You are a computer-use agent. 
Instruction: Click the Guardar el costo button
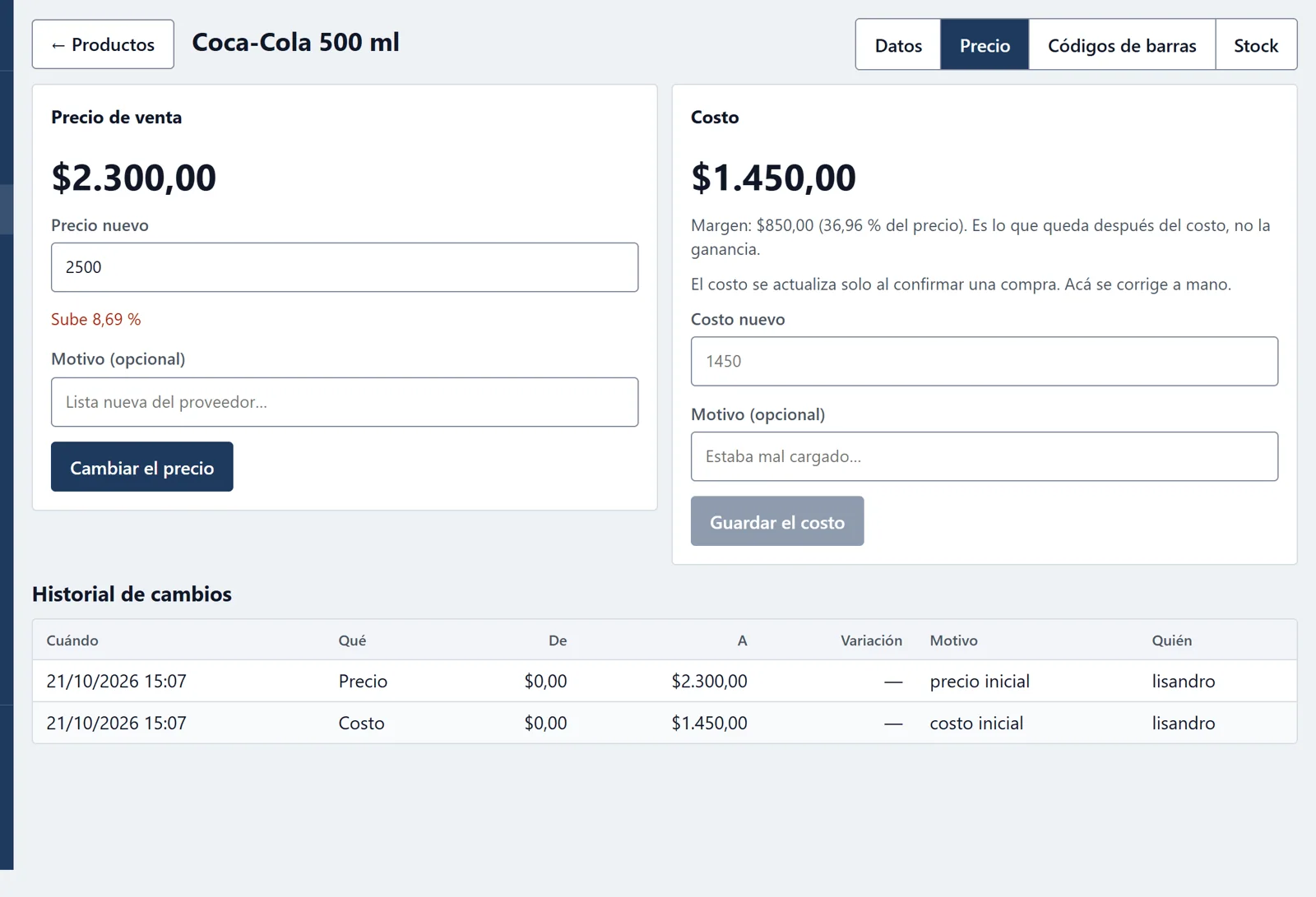(777, 521)
